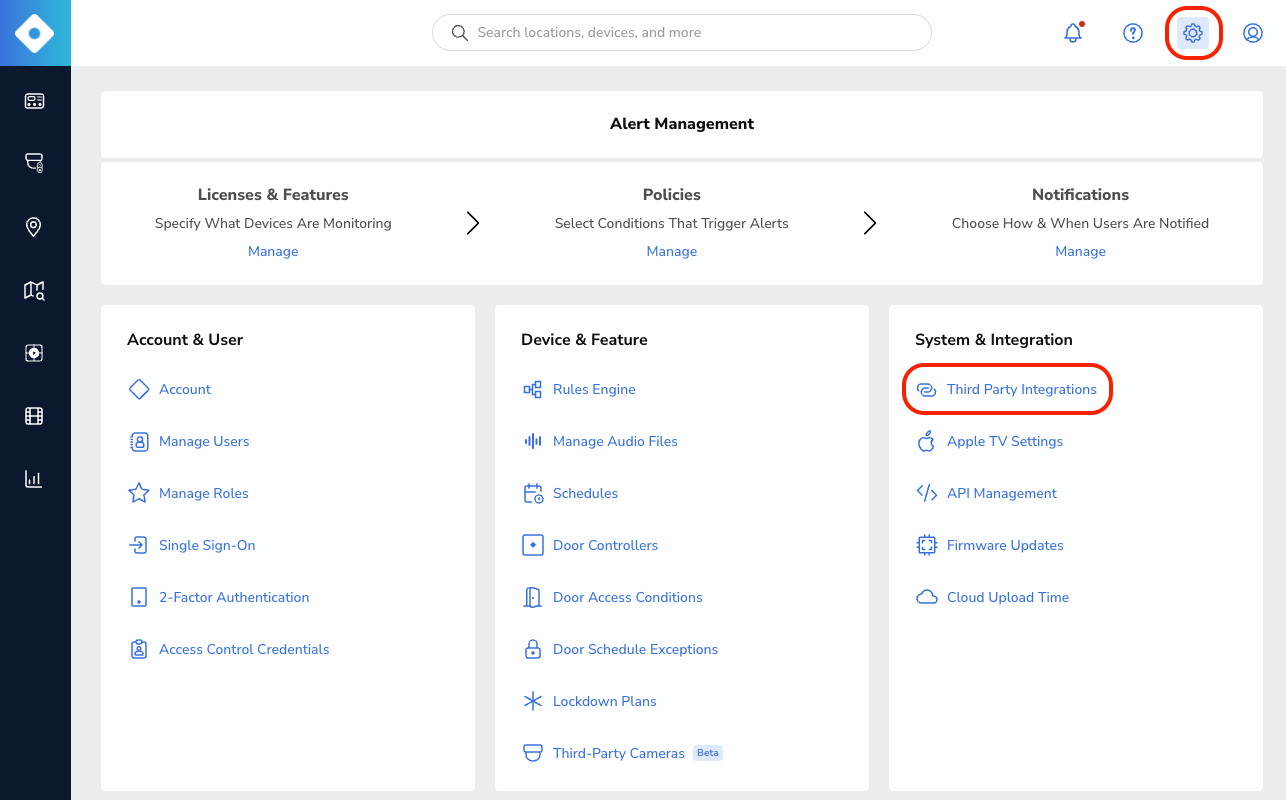Image resolution: width=1286 pixels, height=800 pixels.
Task: Click the Cloud Upload Time cloud icon
Action: point(927,597)
